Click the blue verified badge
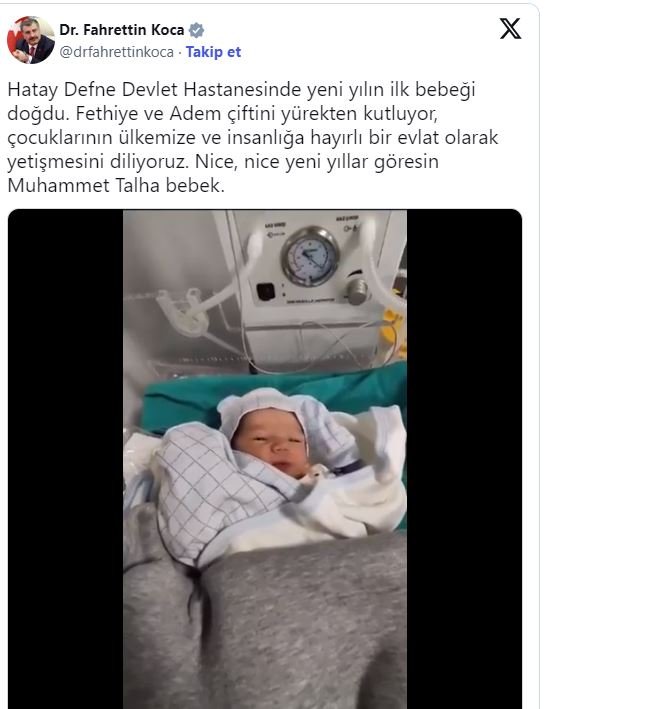 197,30
